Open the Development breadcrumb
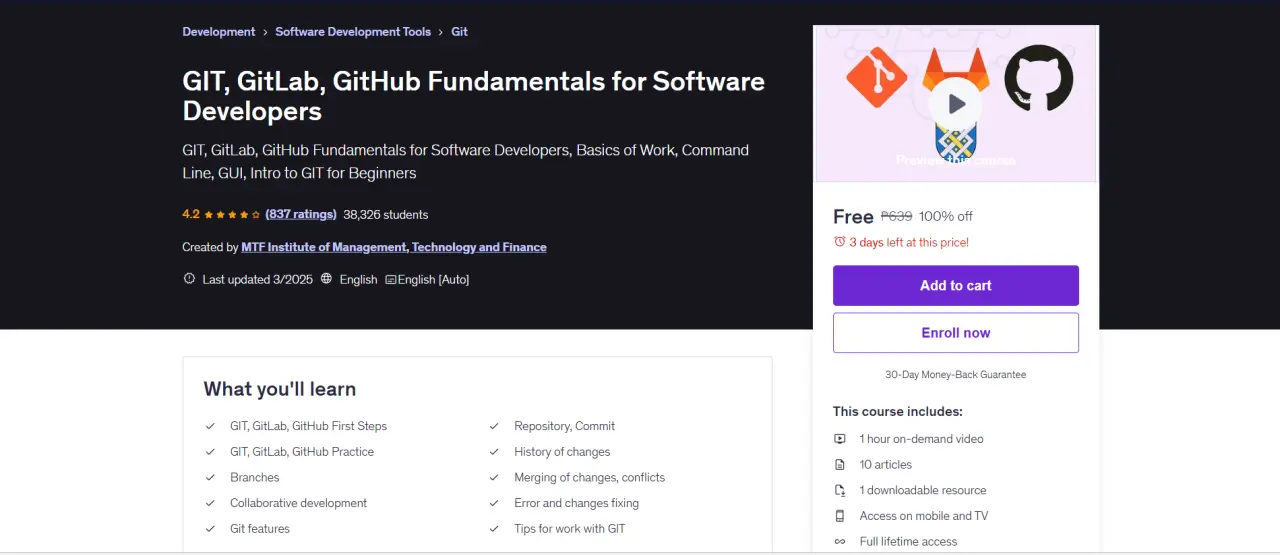Screen dimensions: 1280x555 219,32
